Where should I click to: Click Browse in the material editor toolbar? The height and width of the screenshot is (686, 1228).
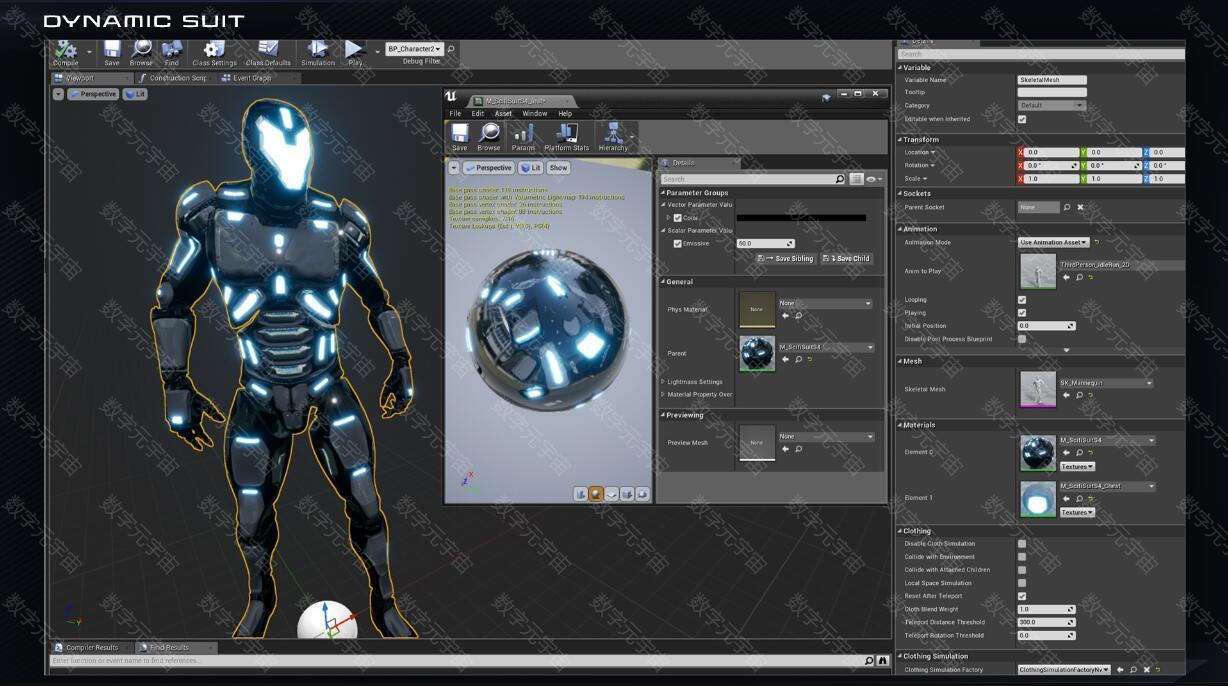click(x=489, y=137)
